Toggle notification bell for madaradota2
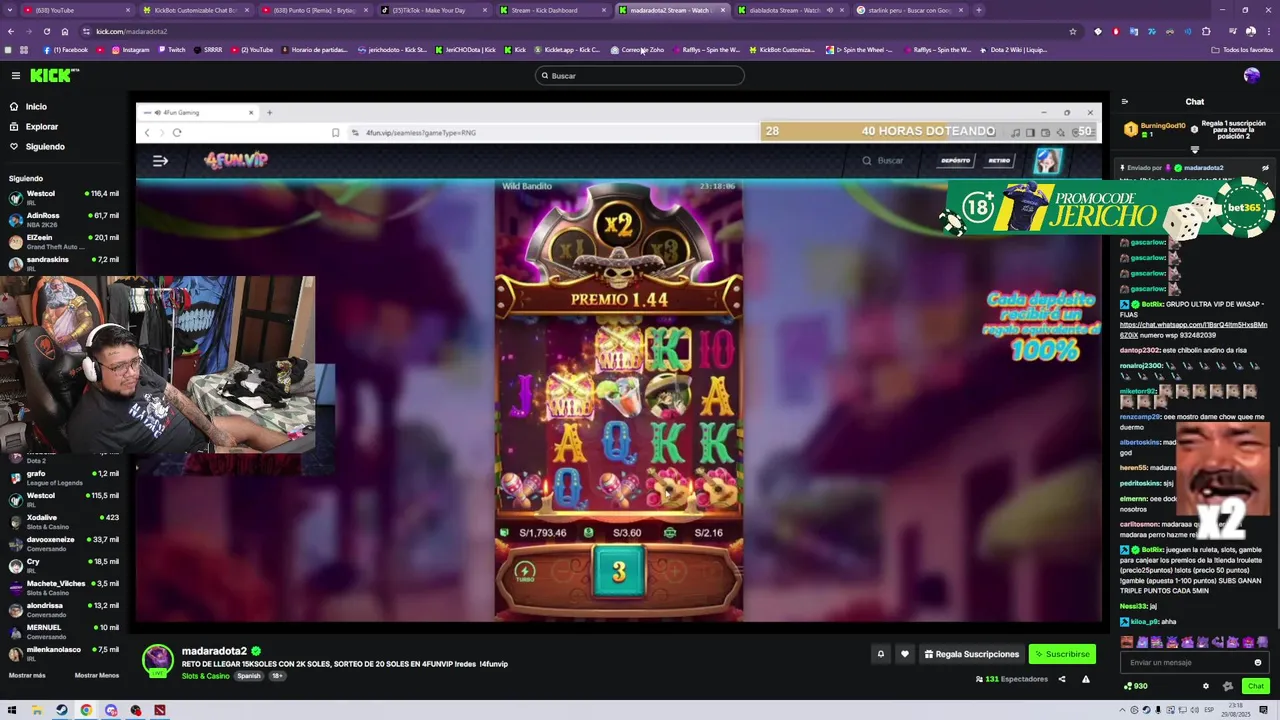The height and width of the screenshot is (720, 1280). pos(881,654)
